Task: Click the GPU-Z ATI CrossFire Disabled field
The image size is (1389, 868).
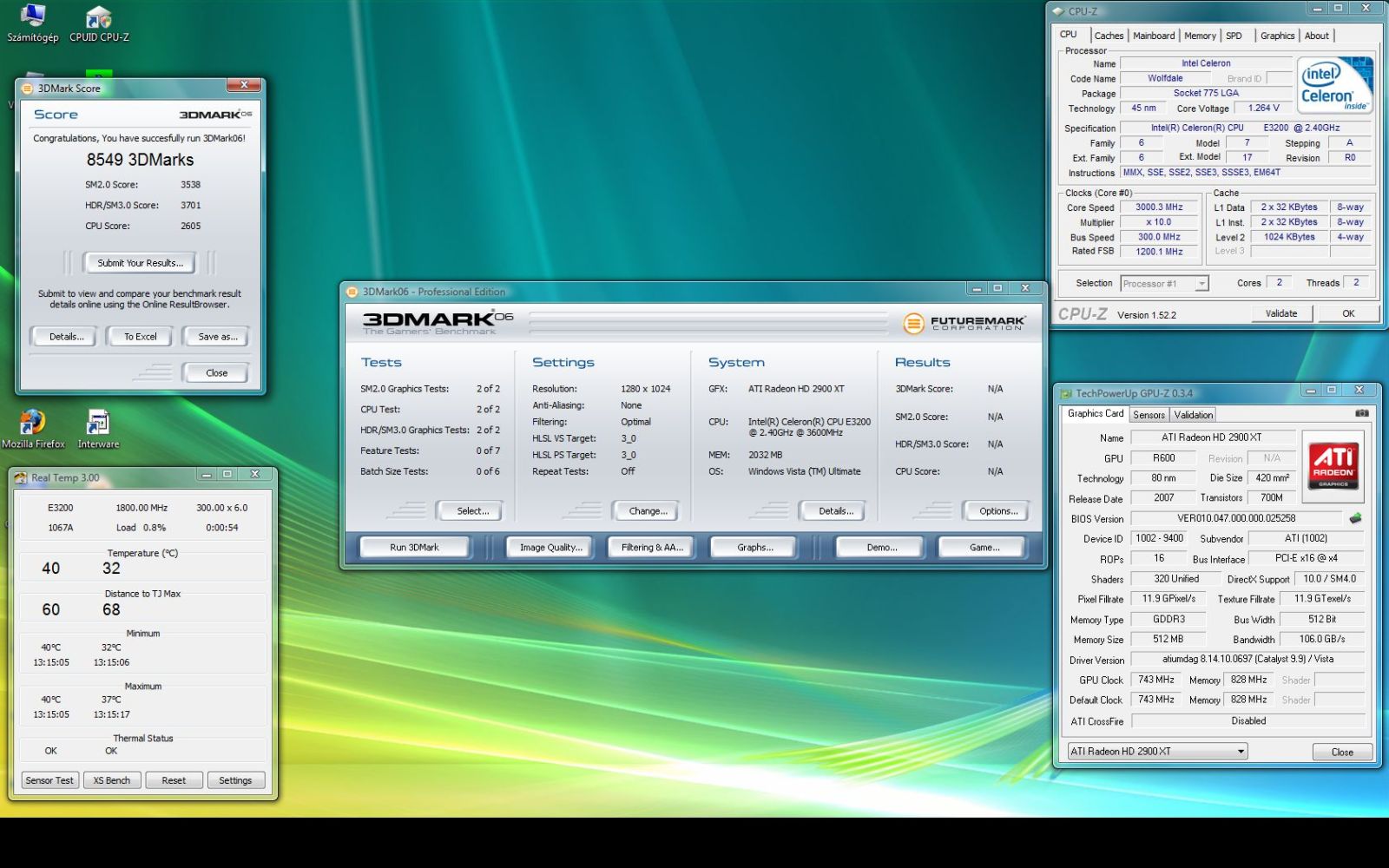Action: pos(1247,721)
